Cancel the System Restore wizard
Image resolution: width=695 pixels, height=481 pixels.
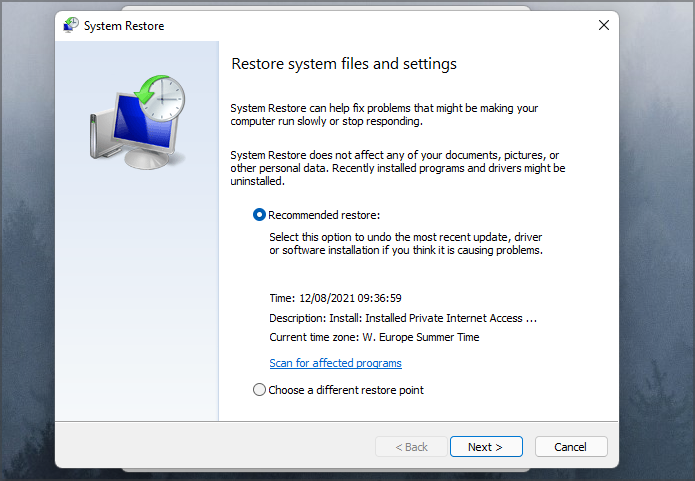pos(570,446)
